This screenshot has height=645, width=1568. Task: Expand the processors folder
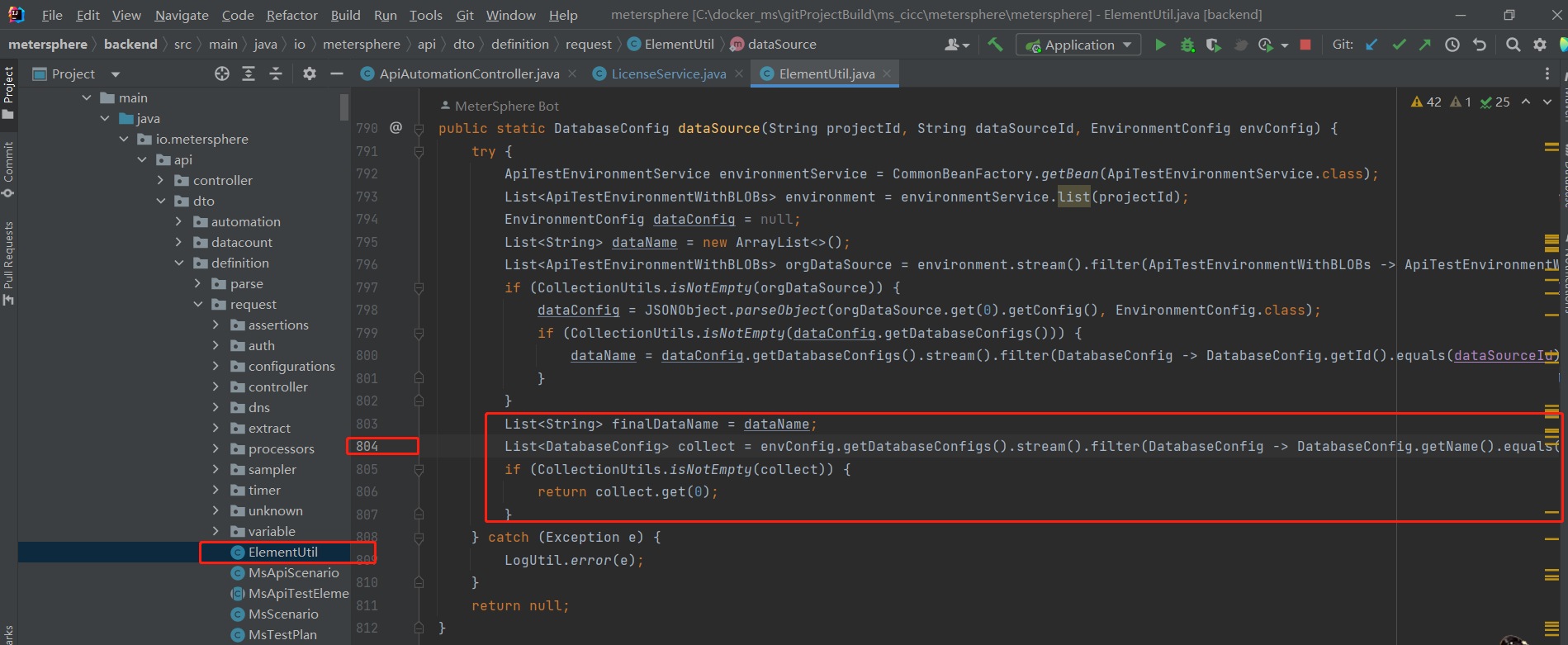click(216, 448)
